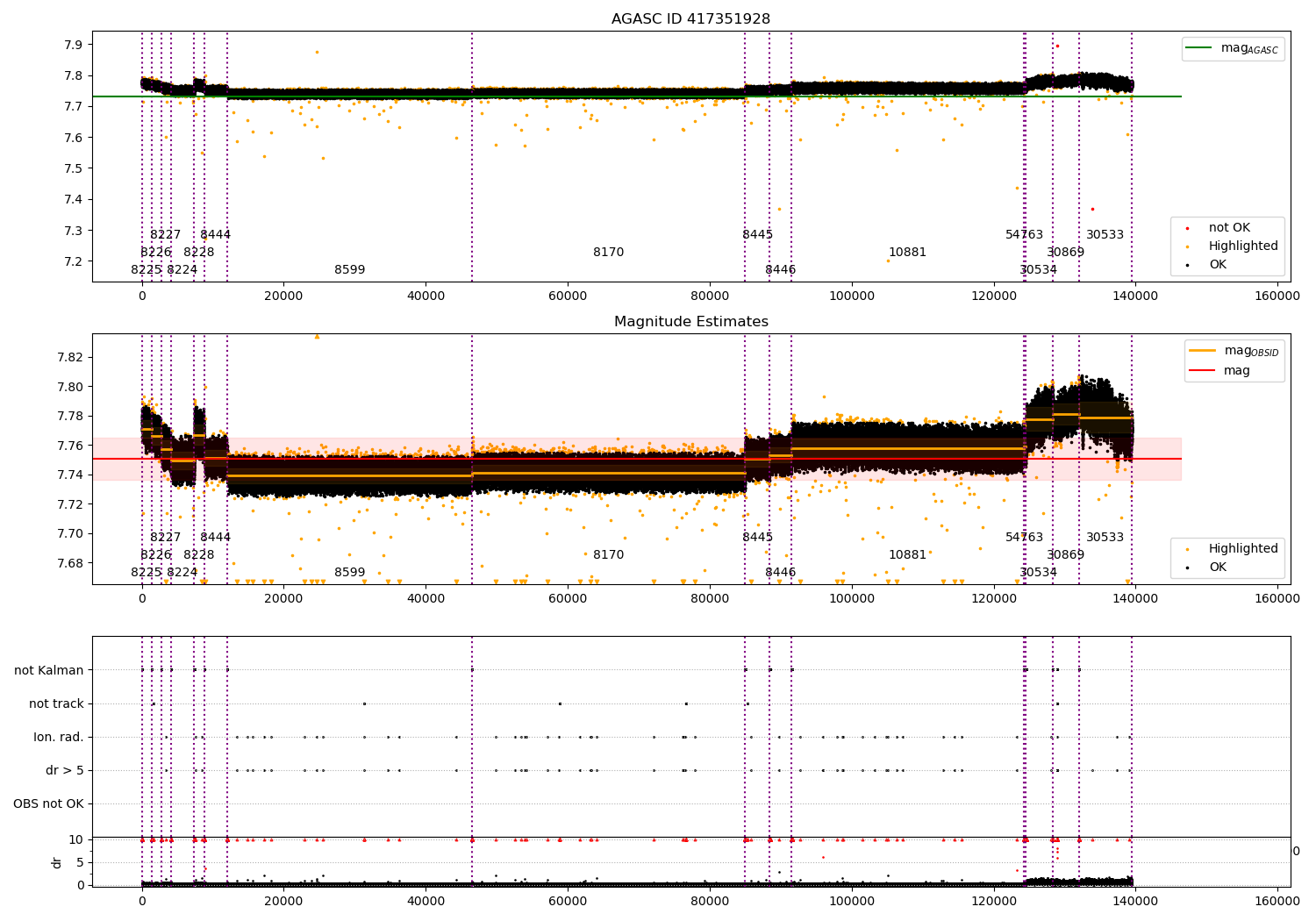Click the 60000 tick below the top plot

coord(568,296)
